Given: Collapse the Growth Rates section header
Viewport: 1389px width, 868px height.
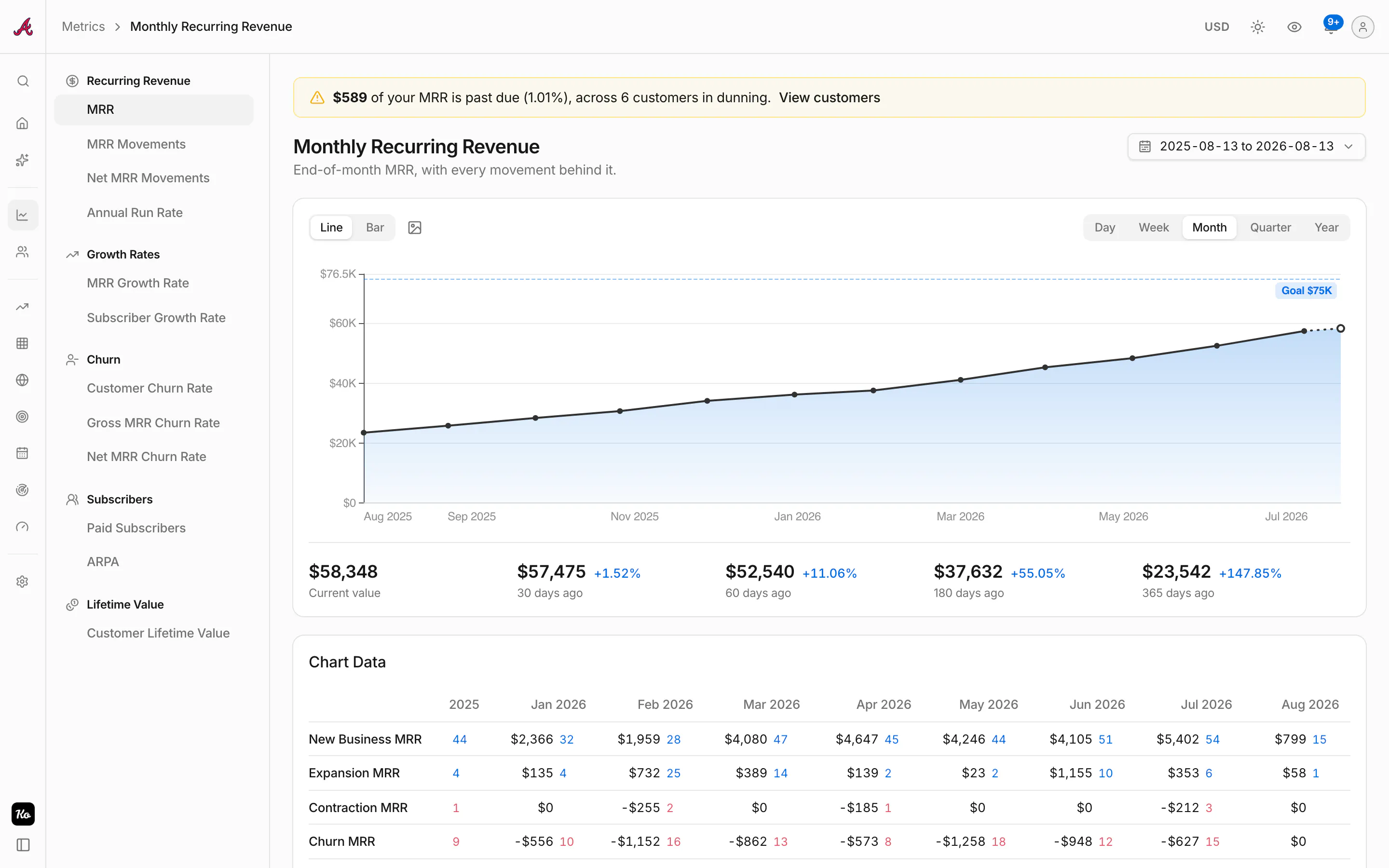Looking at the screenshot, I should pos(123,254).
